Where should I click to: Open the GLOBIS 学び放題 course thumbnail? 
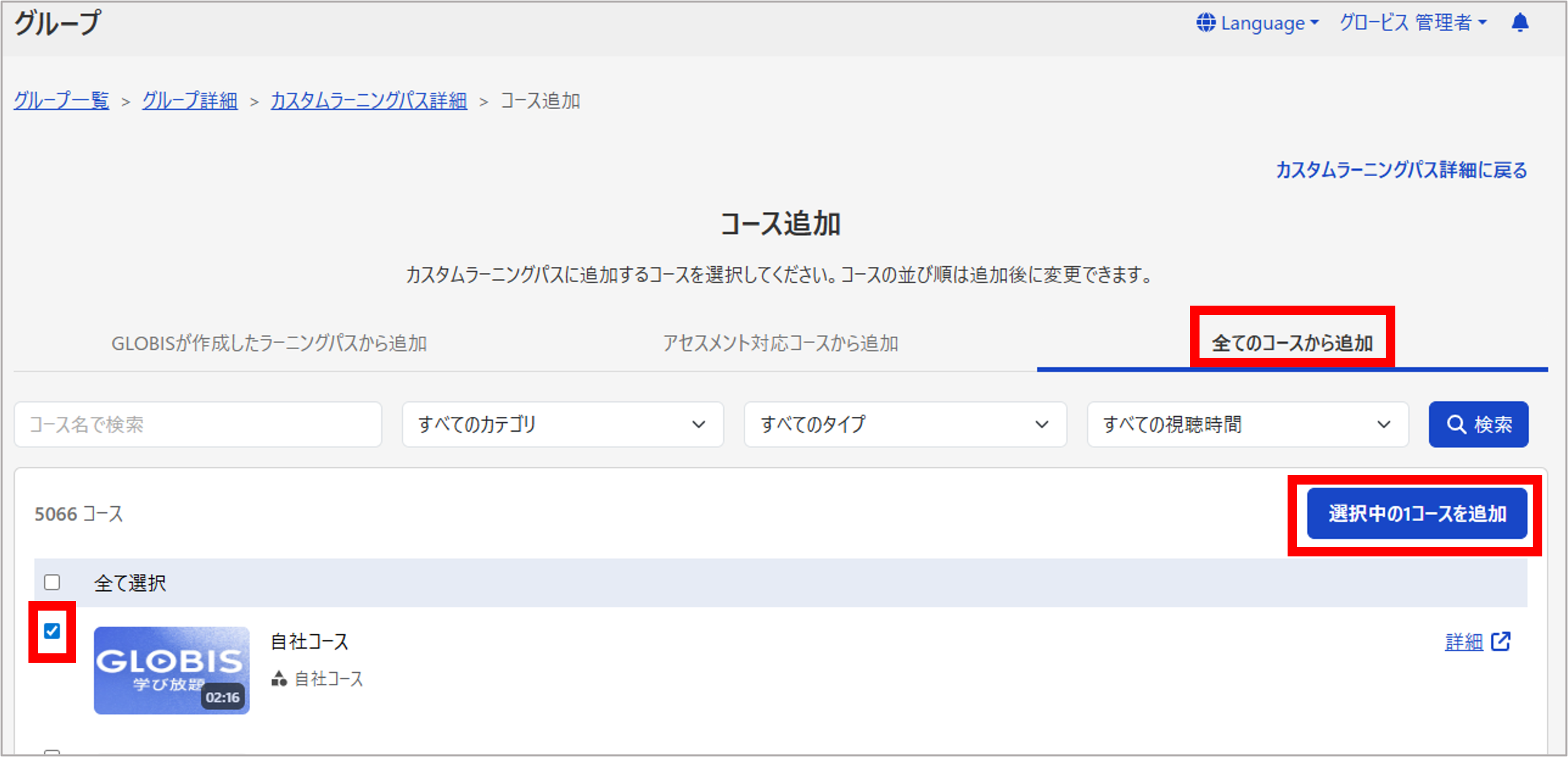(171, 670)
